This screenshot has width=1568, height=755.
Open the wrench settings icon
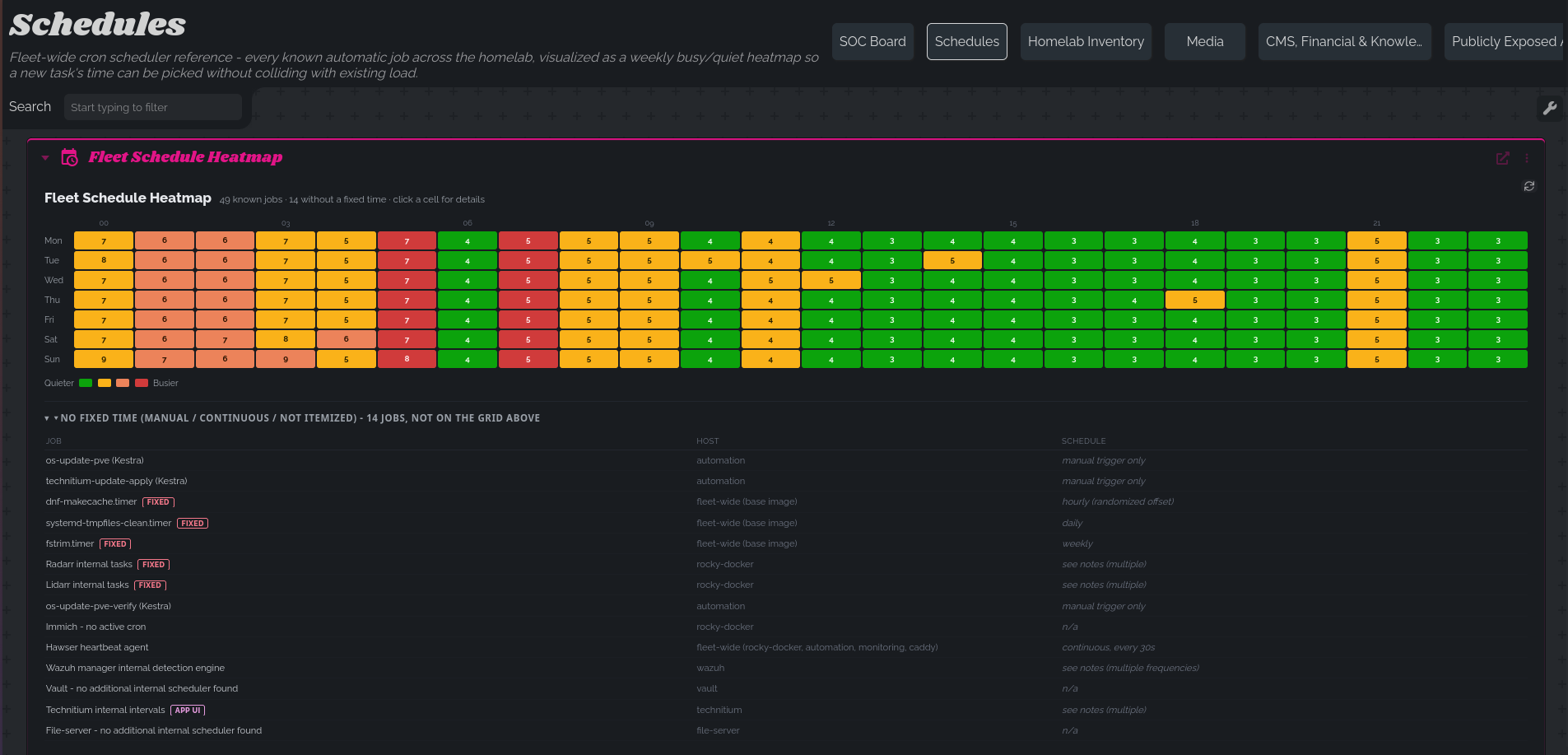tap(1550, 108)
